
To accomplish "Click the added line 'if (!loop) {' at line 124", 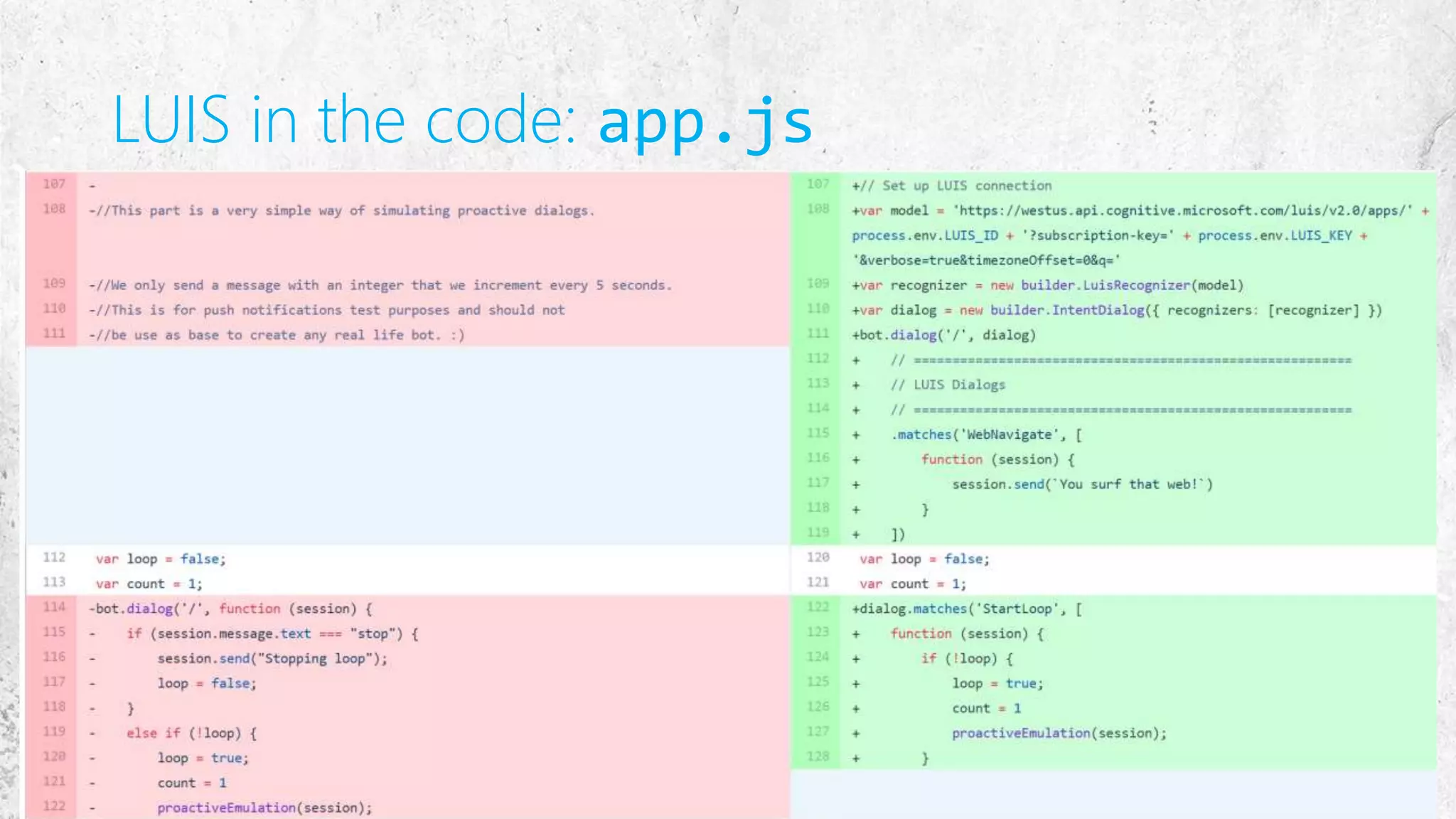I will (967, 658).
